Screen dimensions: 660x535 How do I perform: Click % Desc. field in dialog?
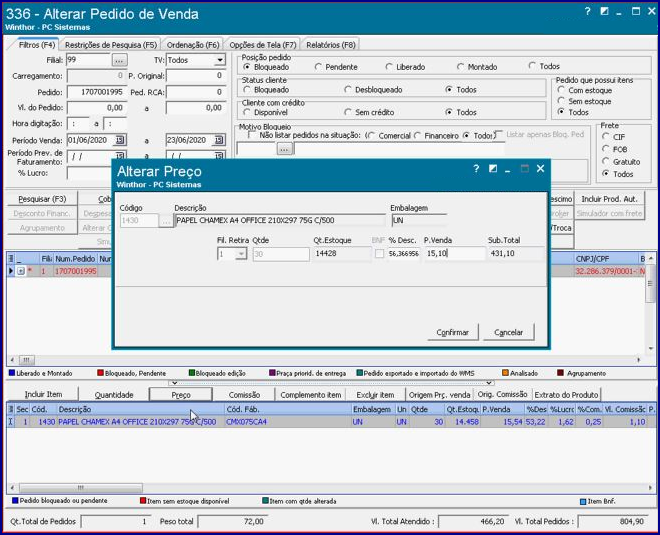[x=404, y=253]
